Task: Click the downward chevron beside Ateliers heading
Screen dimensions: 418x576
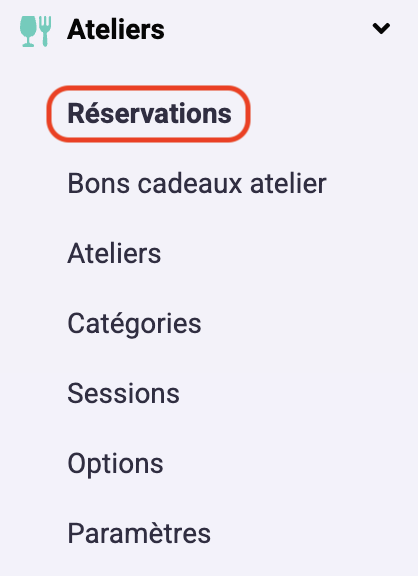Action: (381, 28)
